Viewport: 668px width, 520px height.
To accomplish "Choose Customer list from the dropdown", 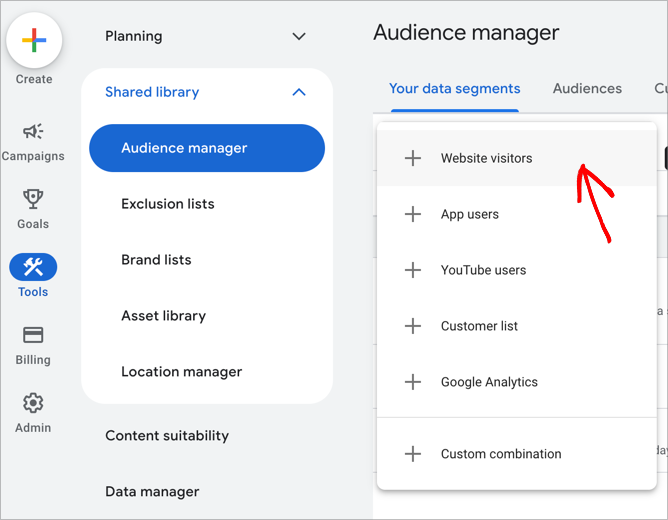I will pyautogui.click(x=516, y=326).
